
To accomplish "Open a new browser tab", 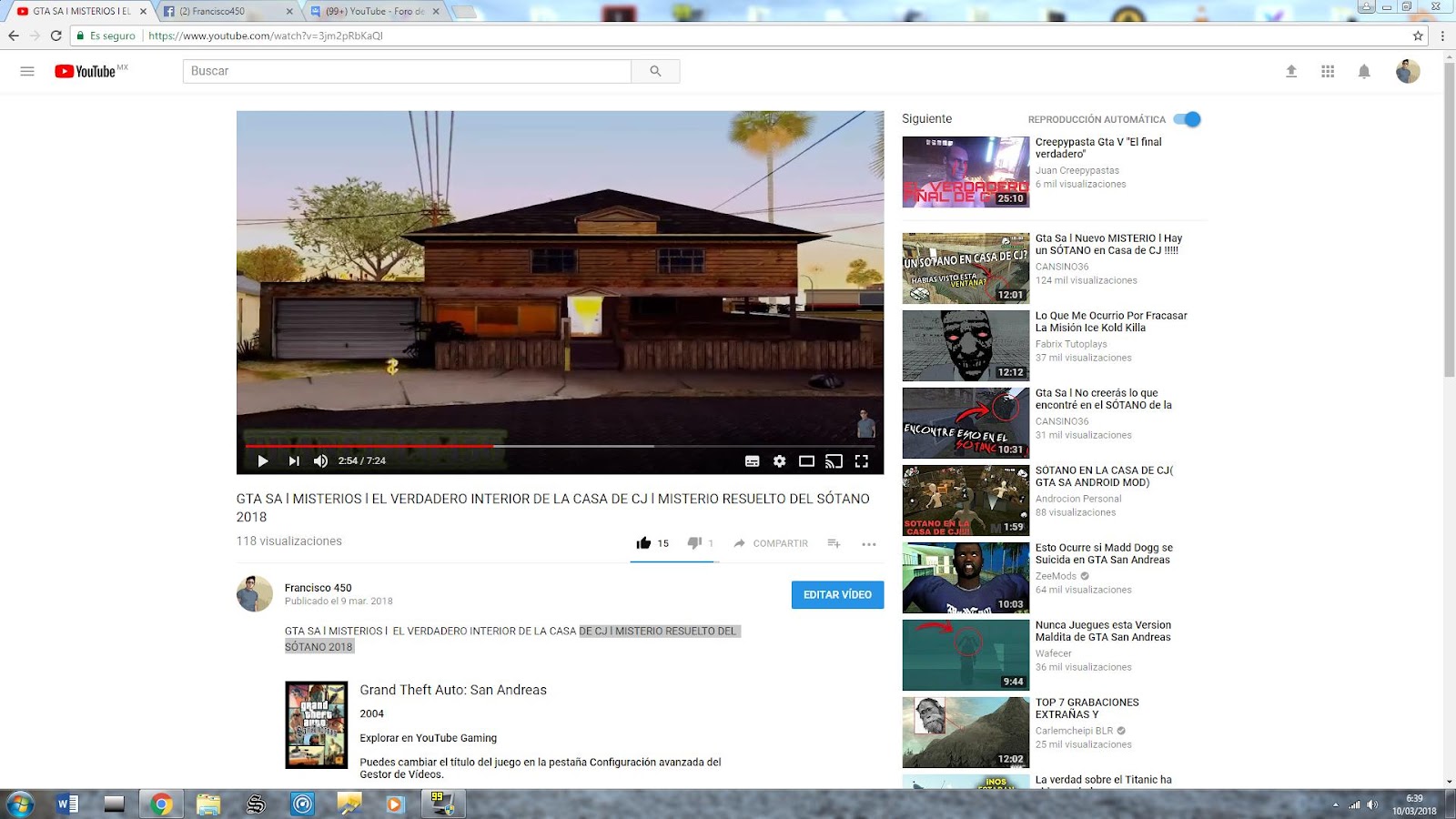I will pos(464,12).
